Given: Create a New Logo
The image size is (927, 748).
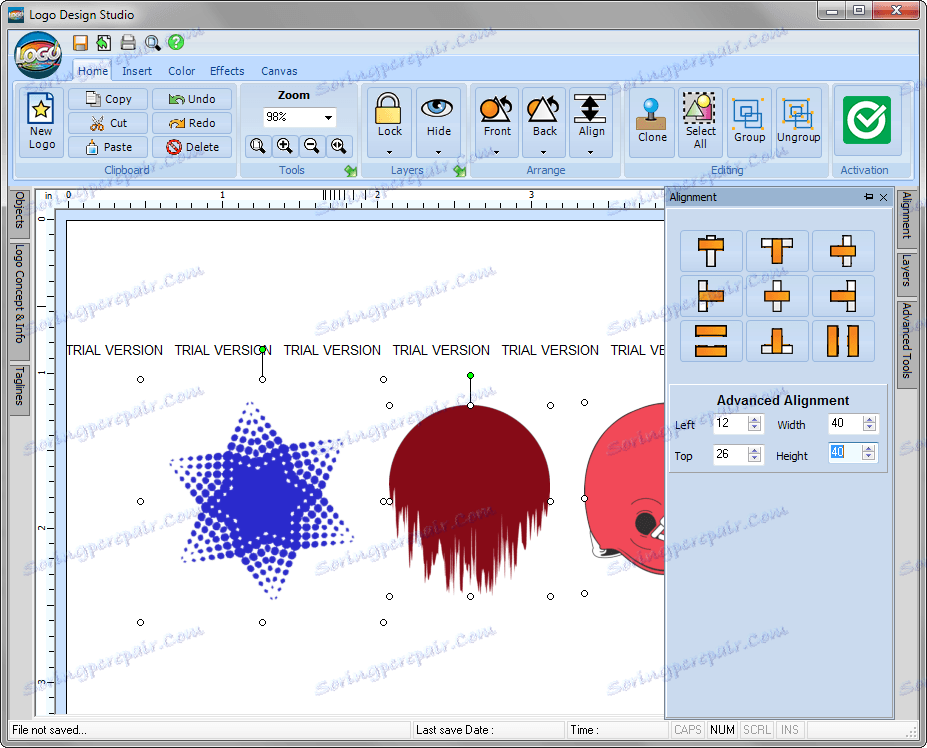Looking at the screenshot, I should tap(41, 122).
